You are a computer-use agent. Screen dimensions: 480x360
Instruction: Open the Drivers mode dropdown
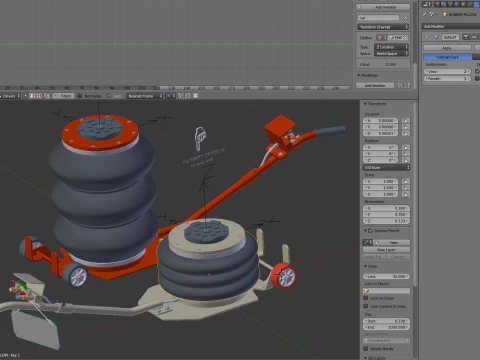tap(10, 96)
